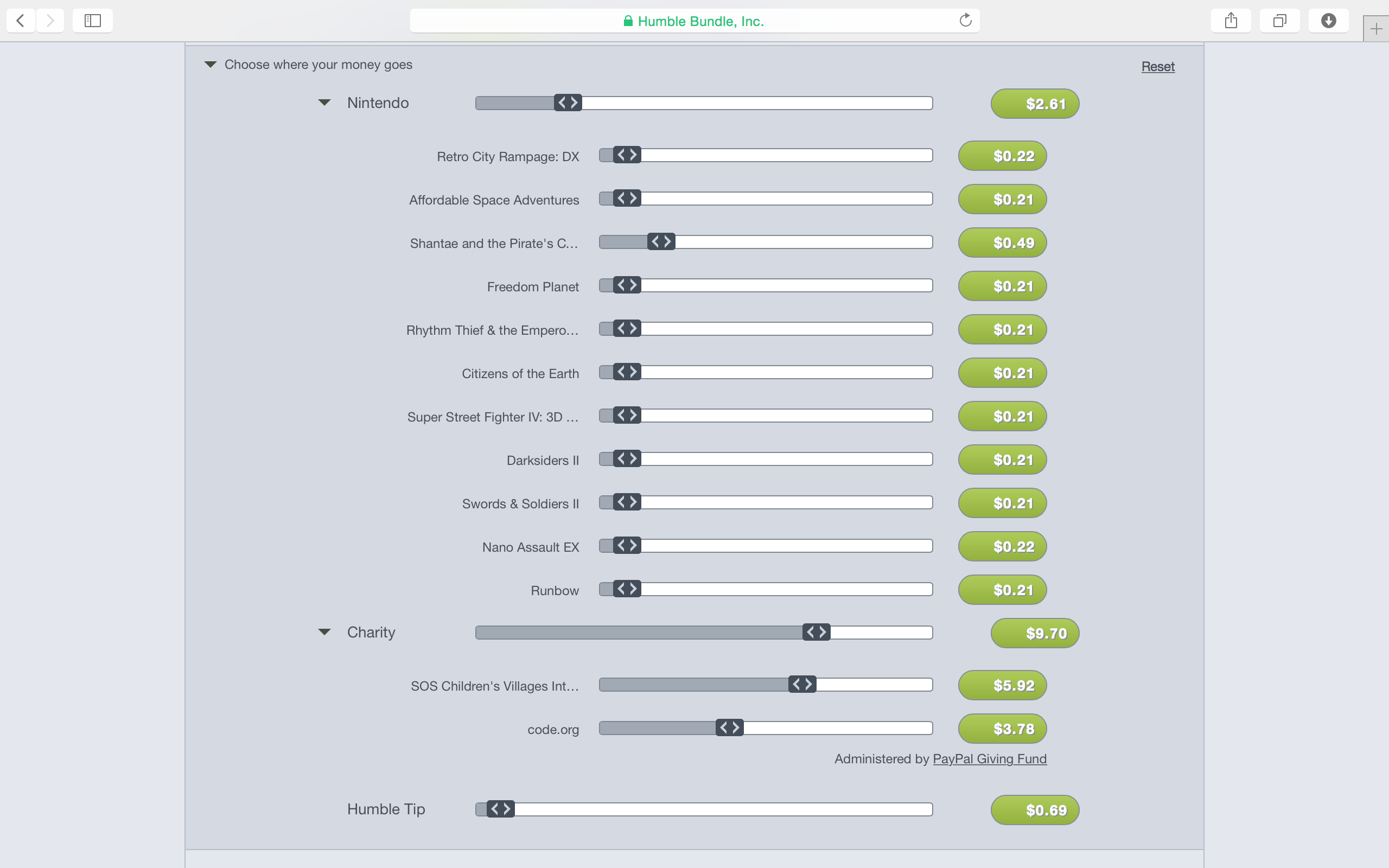The width and height of the screenshot is (1389, 868).
Task: Click the Retro City Rampage: DX slider handle
Action: 627,155
